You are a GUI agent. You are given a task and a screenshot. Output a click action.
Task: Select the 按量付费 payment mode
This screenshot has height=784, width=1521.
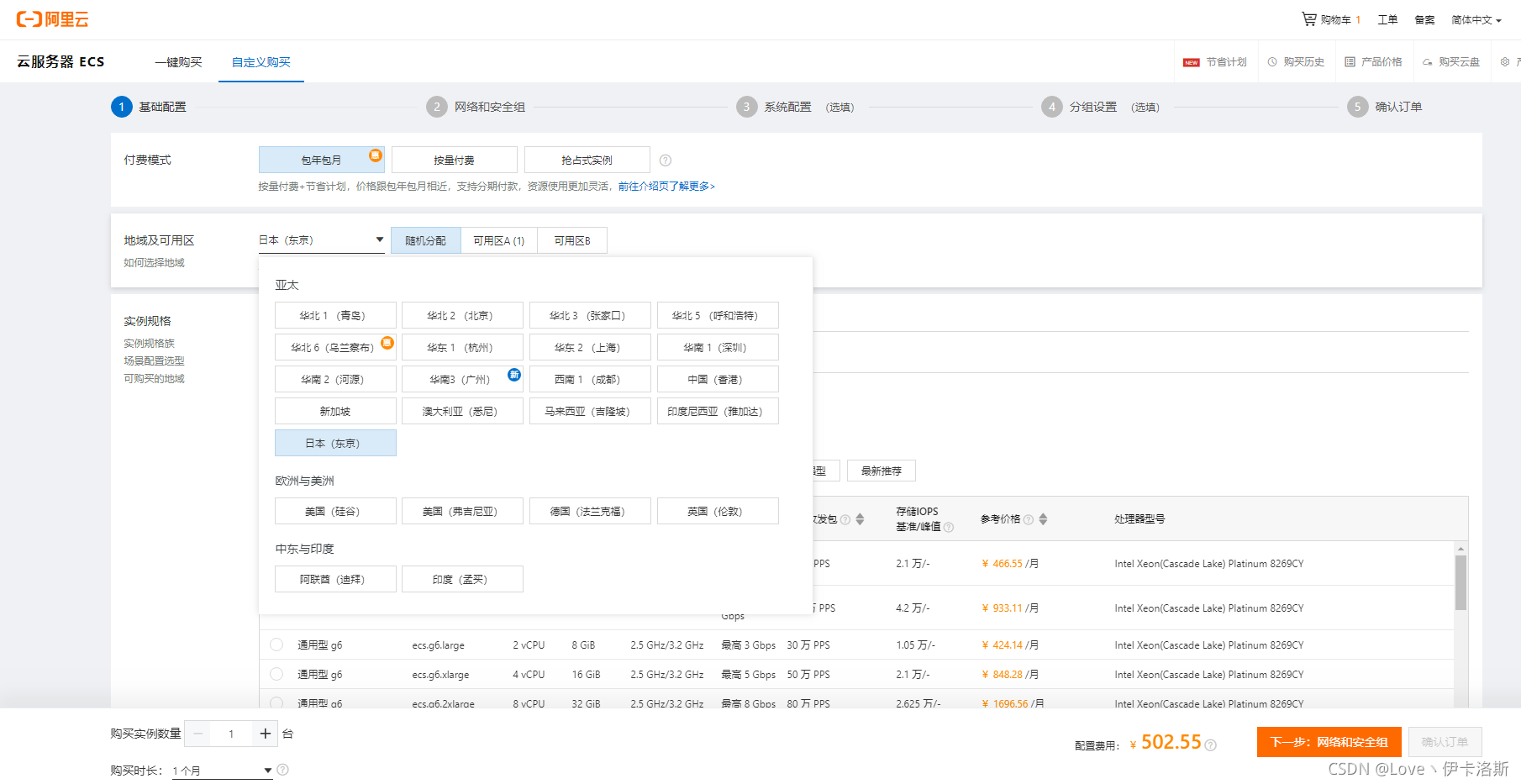tap(454, 160)
